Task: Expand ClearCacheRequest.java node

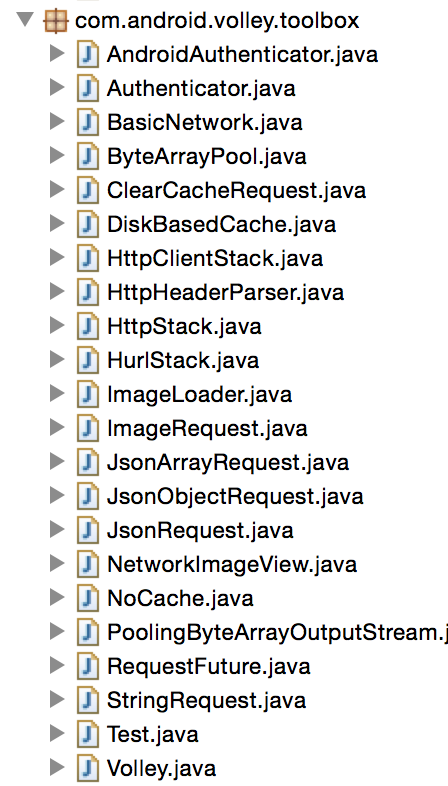Action: click(x=58, y=190)
